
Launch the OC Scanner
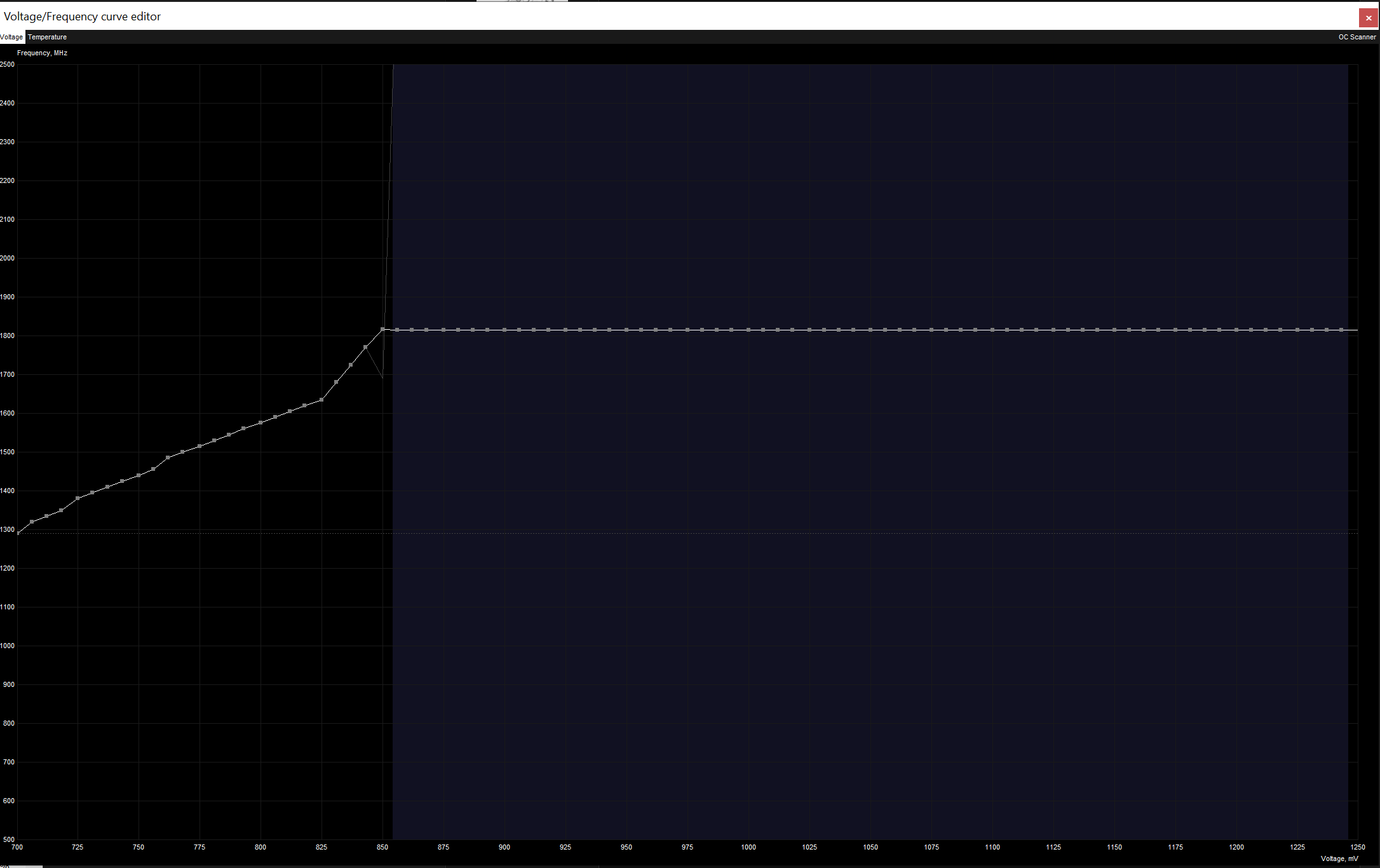[1356, 37]
